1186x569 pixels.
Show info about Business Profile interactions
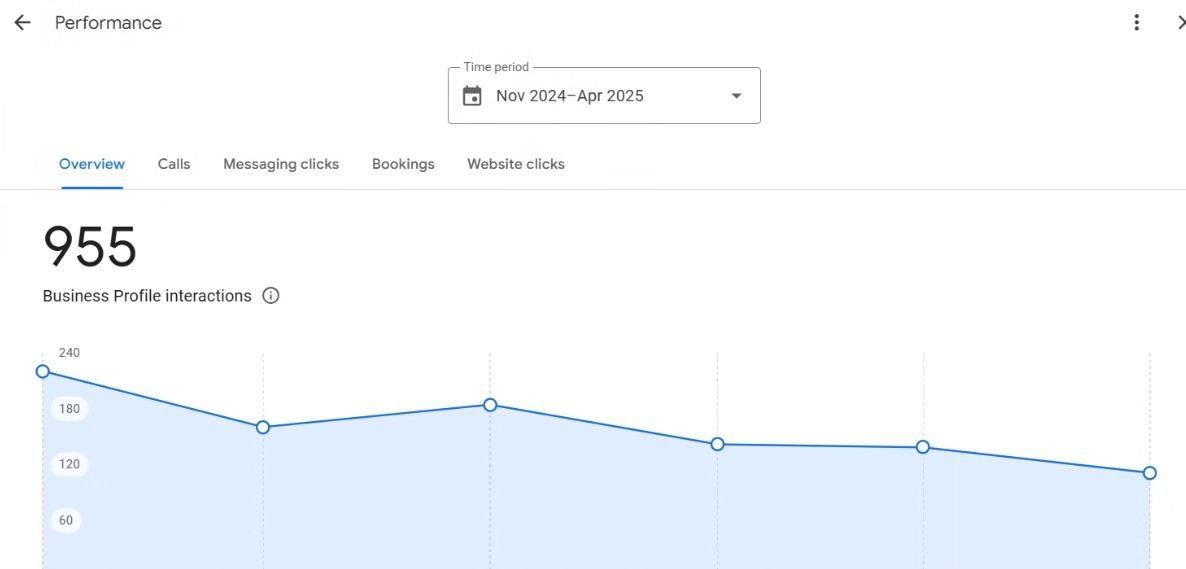coord(271,296)
